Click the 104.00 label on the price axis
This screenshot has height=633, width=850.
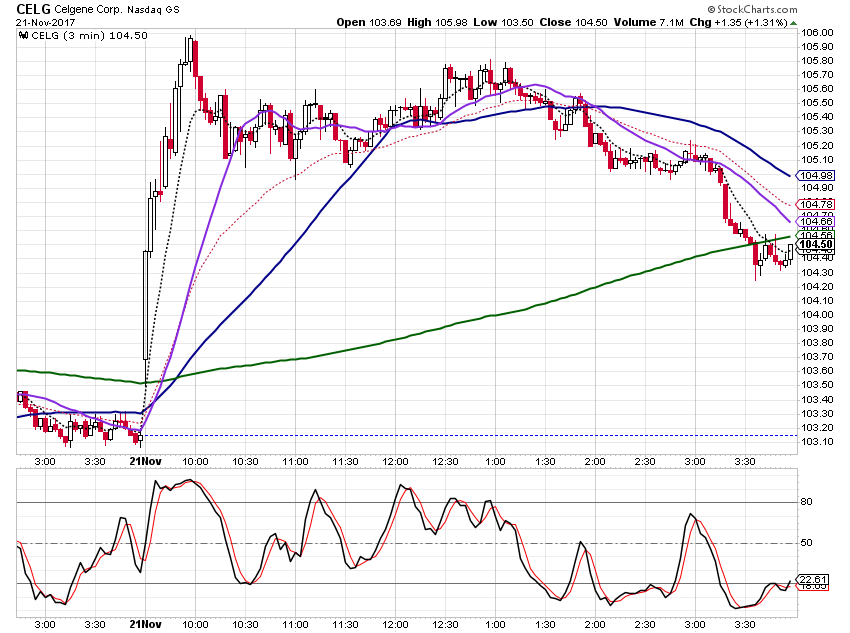coord(817,315)
